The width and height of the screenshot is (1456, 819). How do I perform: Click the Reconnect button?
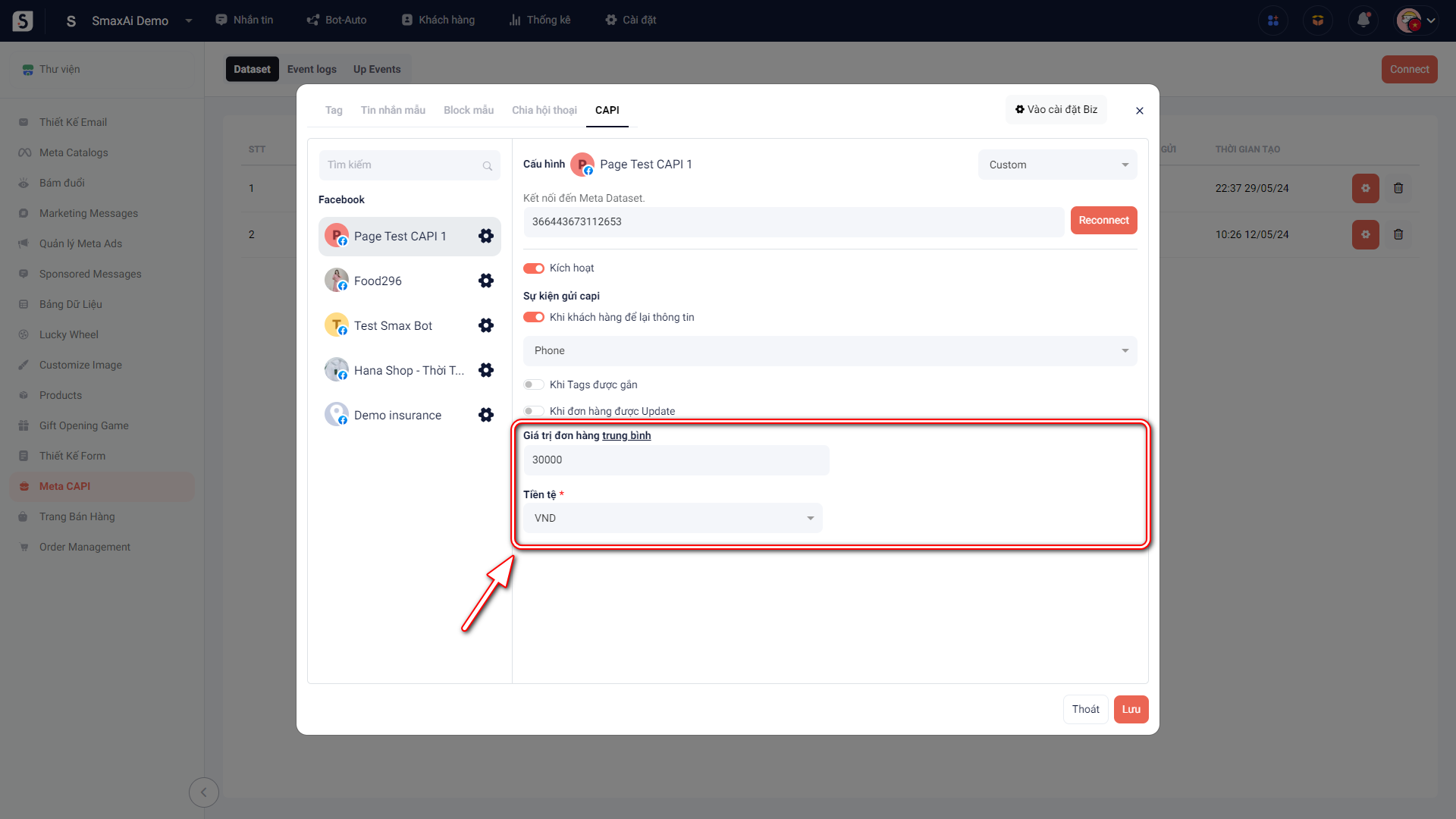[1103, 221]
